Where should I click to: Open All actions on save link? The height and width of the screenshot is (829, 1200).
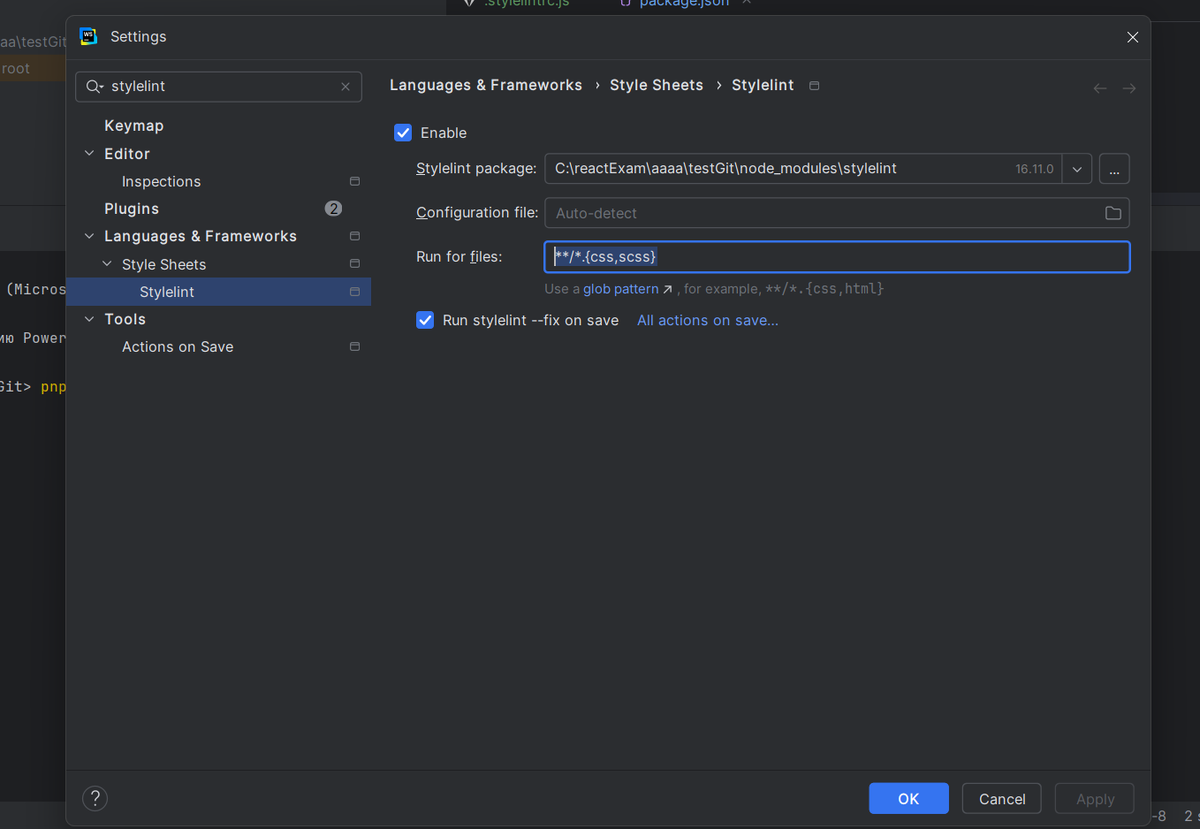point(708,320)
